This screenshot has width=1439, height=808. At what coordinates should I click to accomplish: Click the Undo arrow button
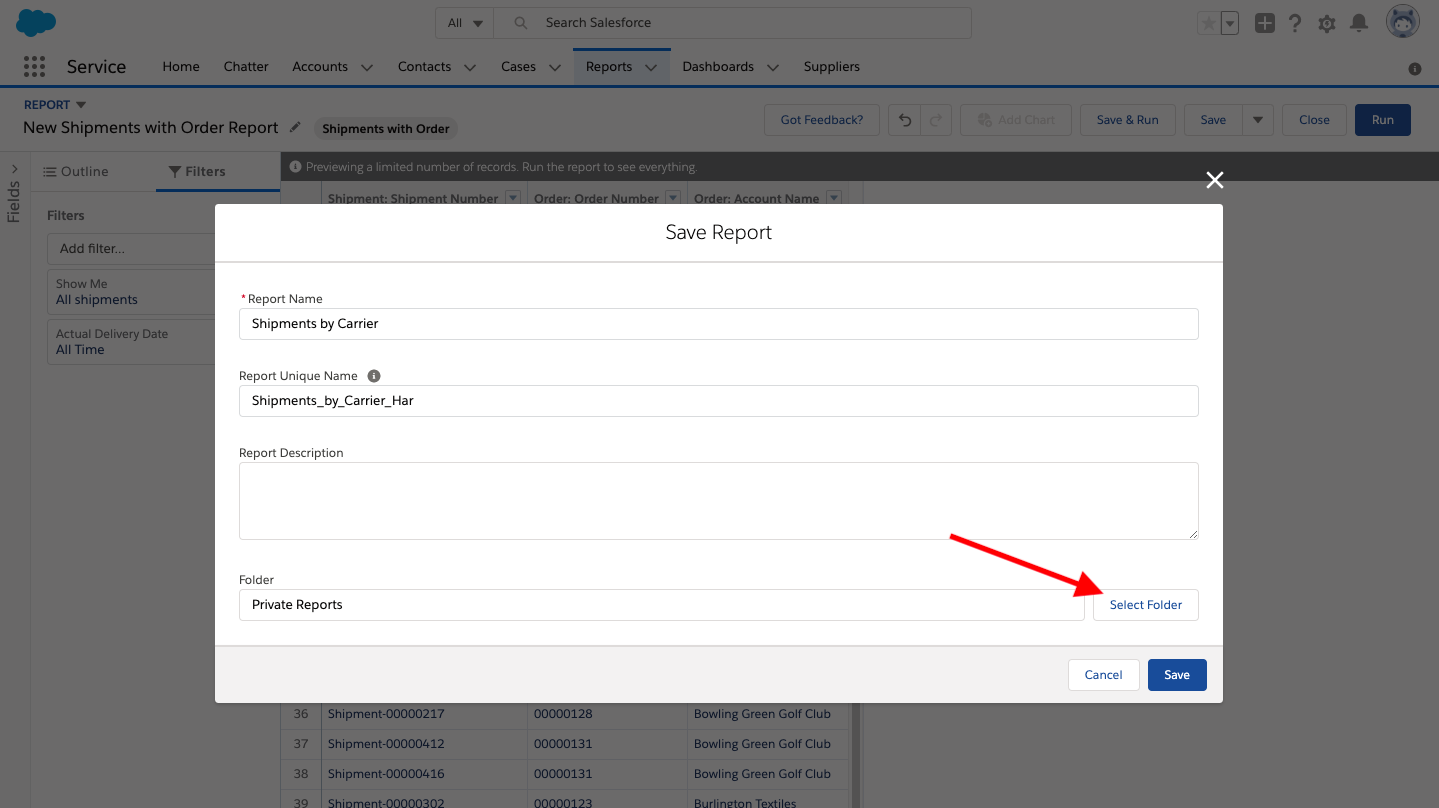click(905, 120)
